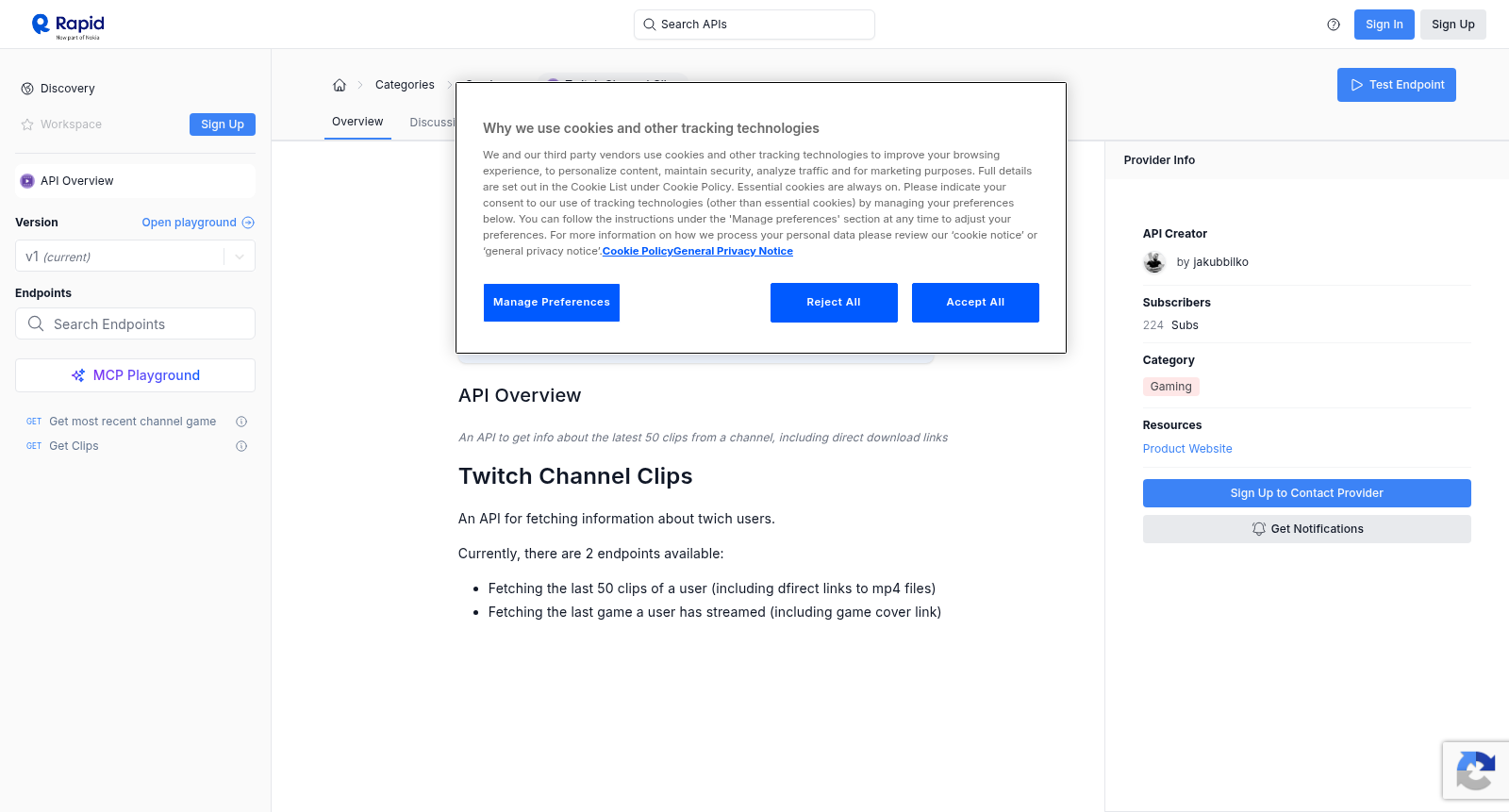The width and height of the screenshot is (1509, 812).
Task: Open the Product Website link
Action: point(1187,449)
